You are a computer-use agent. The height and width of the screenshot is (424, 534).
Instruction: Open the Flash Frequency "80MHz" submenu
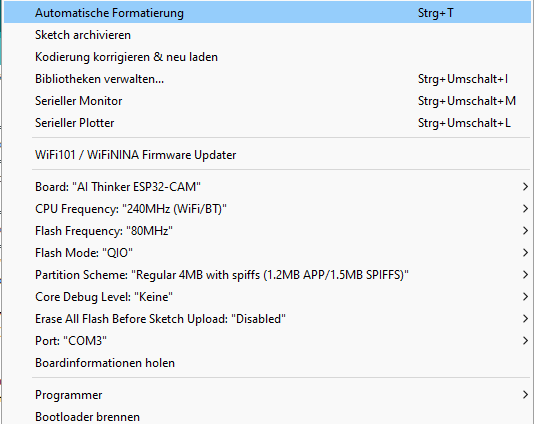pyautogui.click(x=267, y=231)
